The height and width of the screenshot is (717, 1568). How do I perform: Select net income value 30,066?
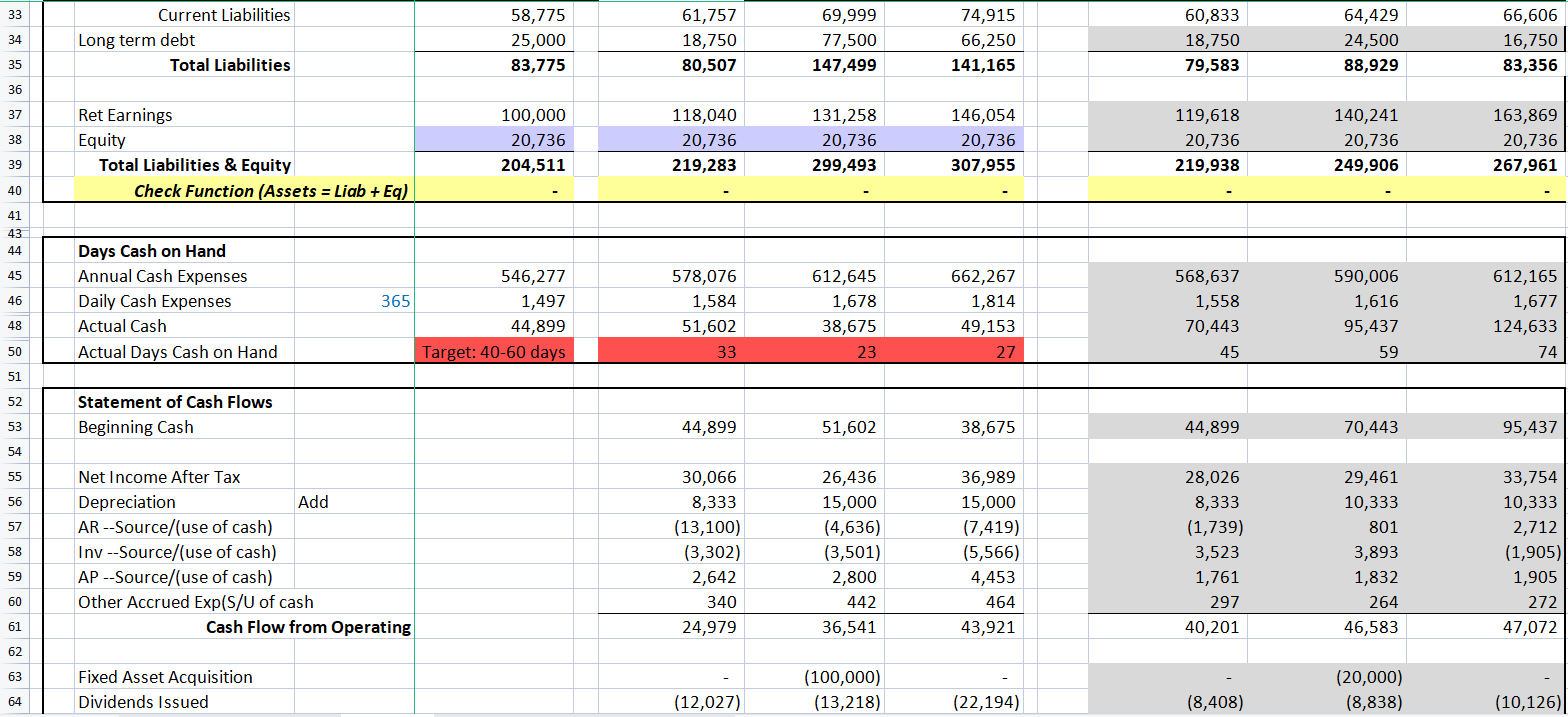click(709, 477)
